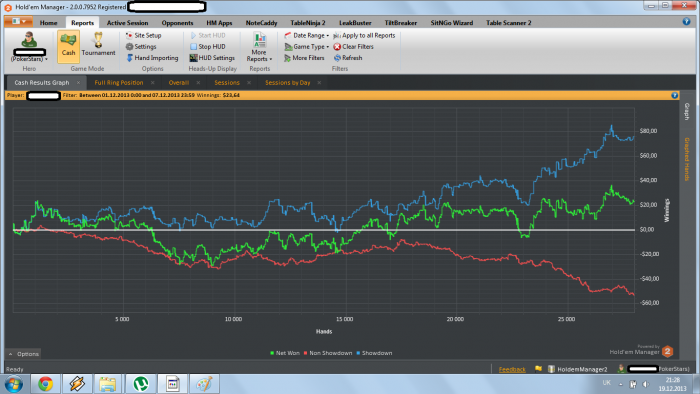Switch to the Home ribbon tab
The image size is (700, 394).
48,23
